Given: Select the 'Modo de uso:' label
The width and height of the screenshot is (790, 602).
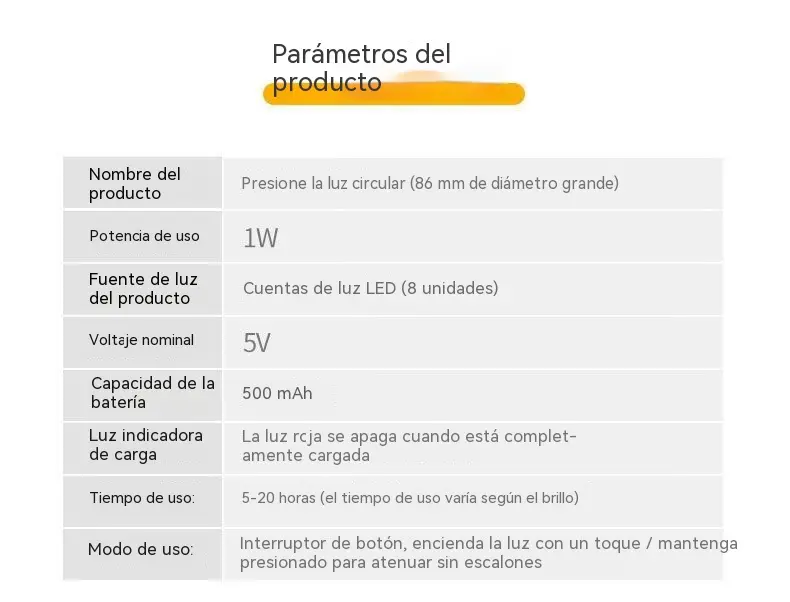Looking at the screenshot, I should click(x=141, y=549).
